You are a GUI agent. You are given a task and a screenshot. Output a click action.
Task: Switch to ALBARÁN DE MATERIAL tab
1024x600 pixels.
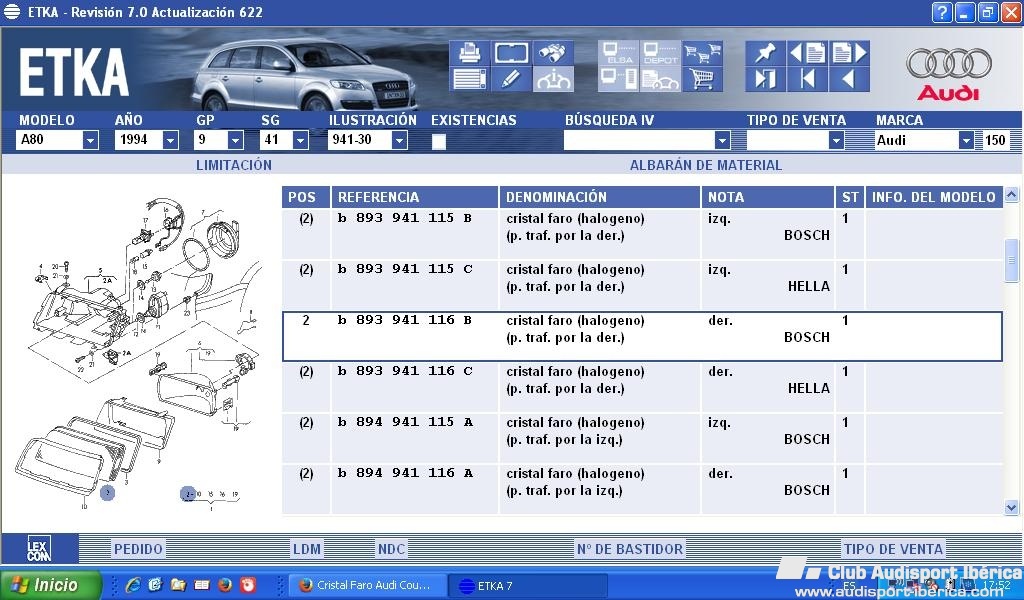click(x=705, y=165)
